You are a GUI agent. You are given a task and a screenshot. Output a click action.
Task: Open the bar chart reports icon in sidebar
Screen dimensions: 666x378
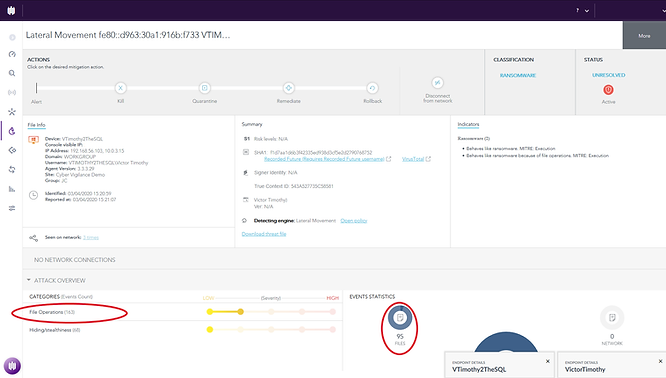(12, 189)
